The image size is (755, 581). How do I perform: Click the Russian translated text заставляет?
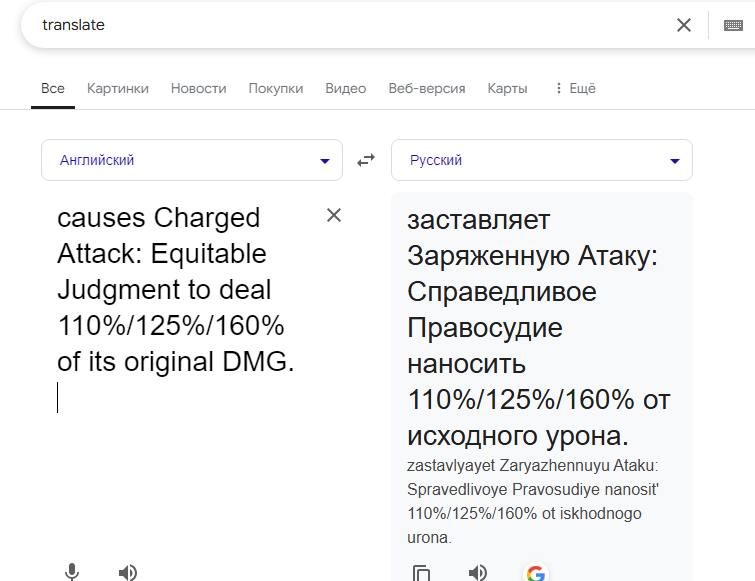(x=478, y=220)
